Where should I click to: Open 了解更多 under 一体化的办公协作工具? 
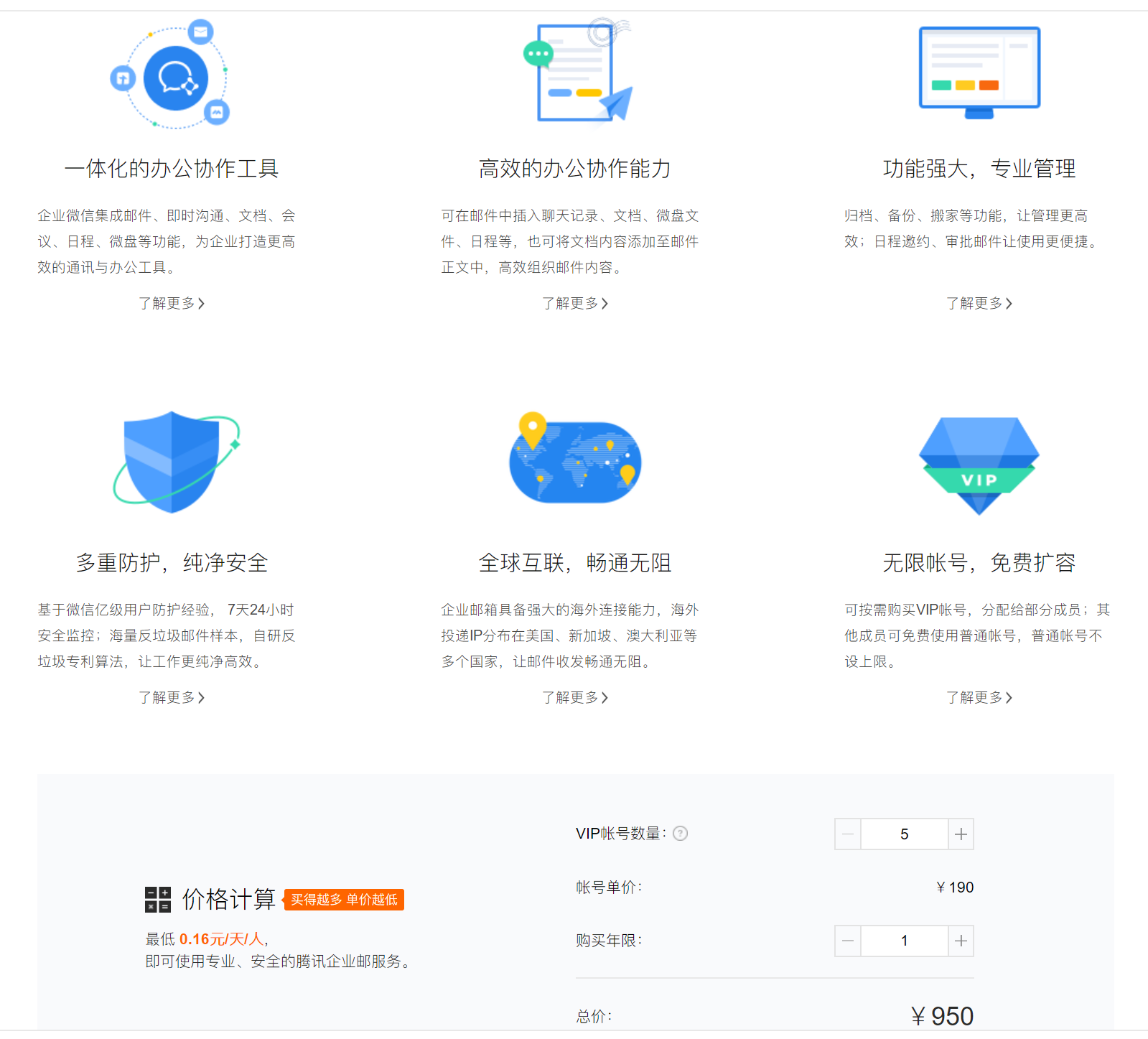(172, 303)
